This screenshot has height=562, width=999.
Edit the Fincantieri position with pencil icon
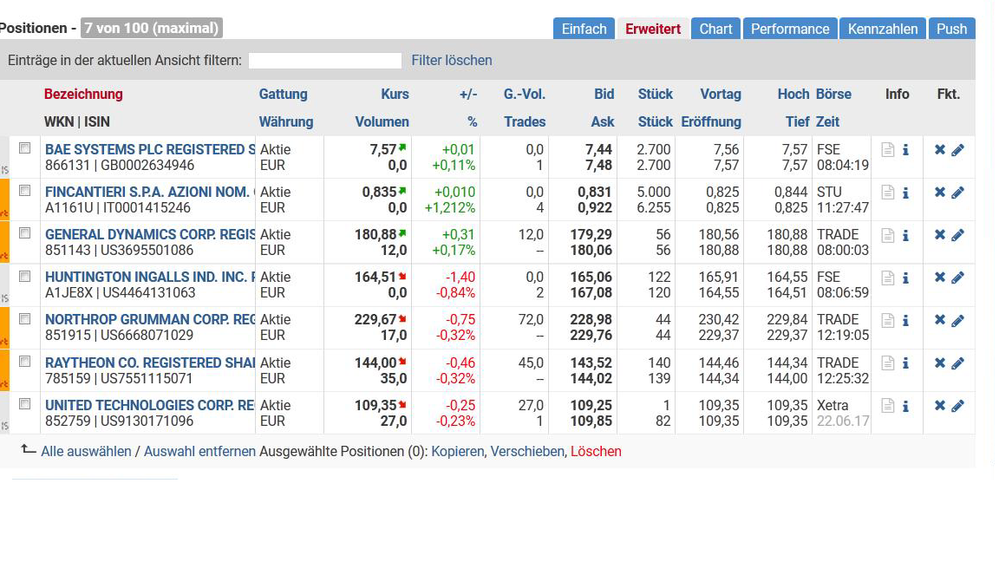coord(957,193)
